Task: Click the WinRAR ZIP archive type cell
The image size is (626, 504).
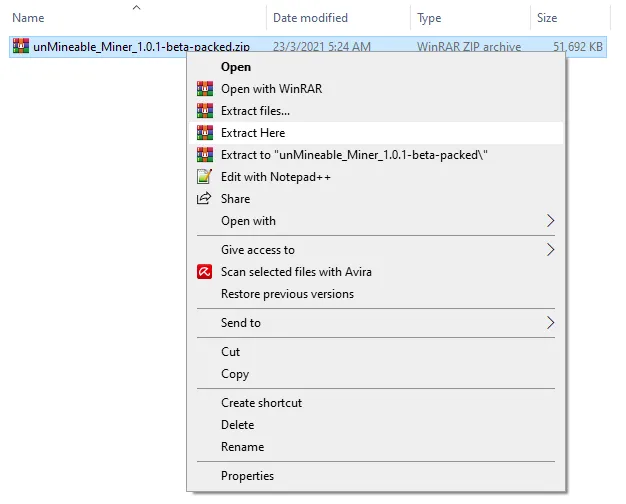Action: (x=469, y=47)
